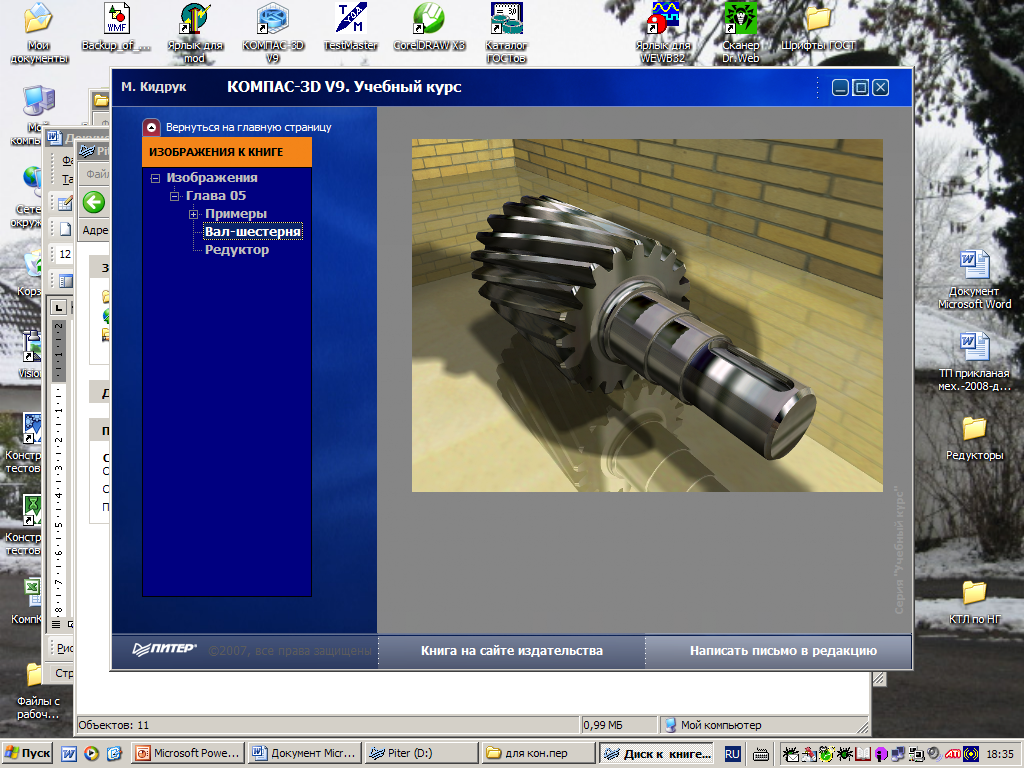1024x768 pixels.
Task: Click the Глава 05 tree label
Action: coord(216,195)
